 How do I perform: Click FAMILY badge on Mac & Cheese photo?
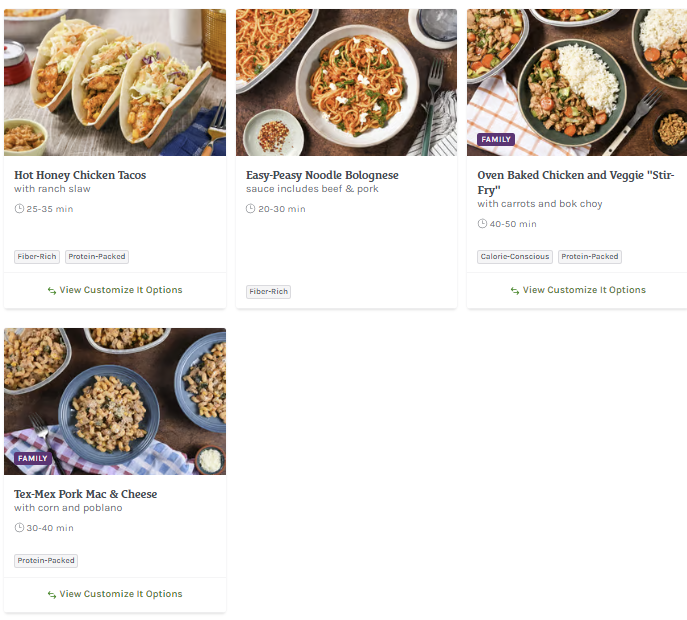[33, 458]
